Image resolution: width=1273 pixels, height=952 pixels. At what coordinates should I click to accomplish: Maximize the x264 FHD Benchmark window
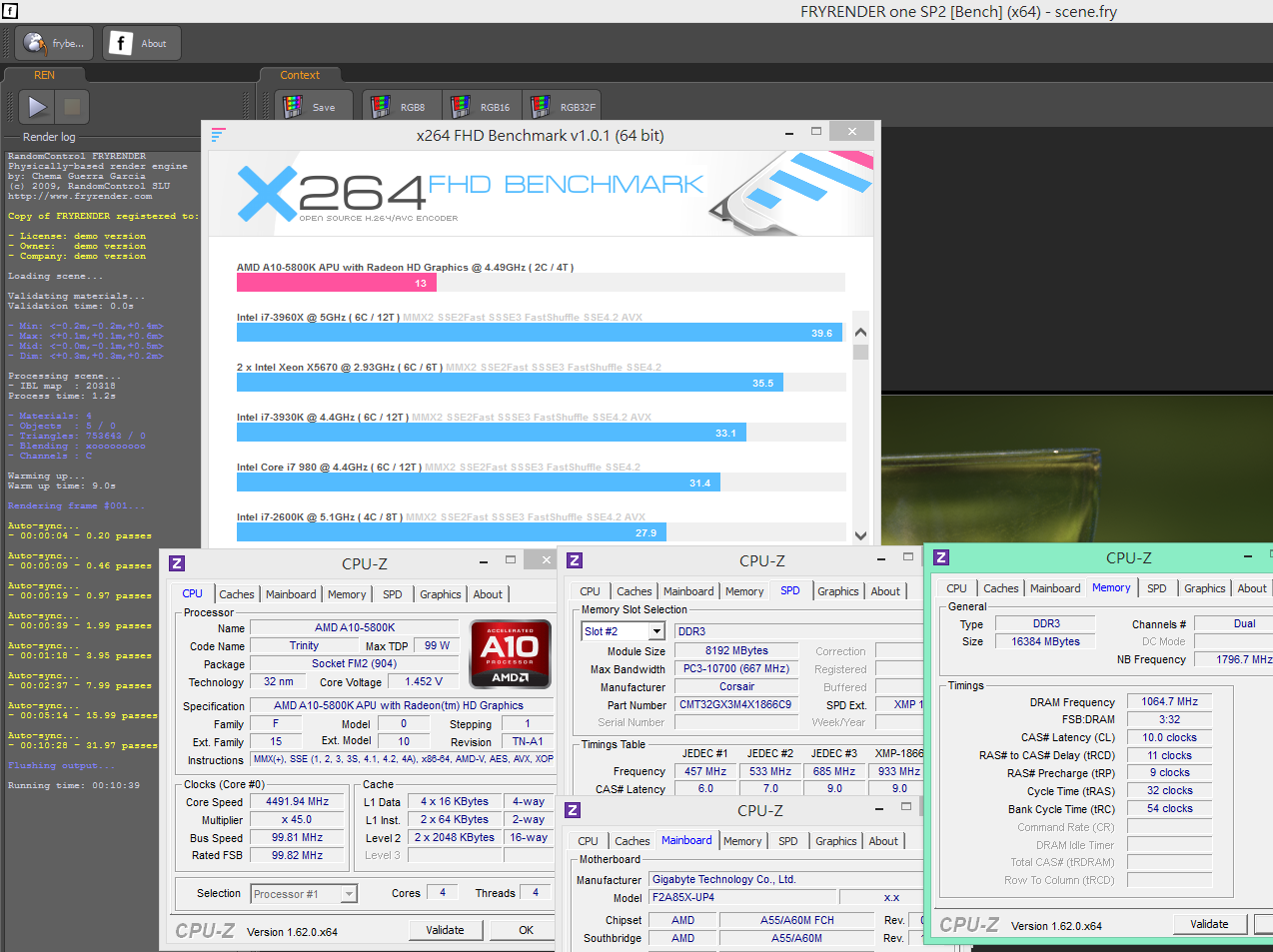pyautogui.click(x=816, y=131)
